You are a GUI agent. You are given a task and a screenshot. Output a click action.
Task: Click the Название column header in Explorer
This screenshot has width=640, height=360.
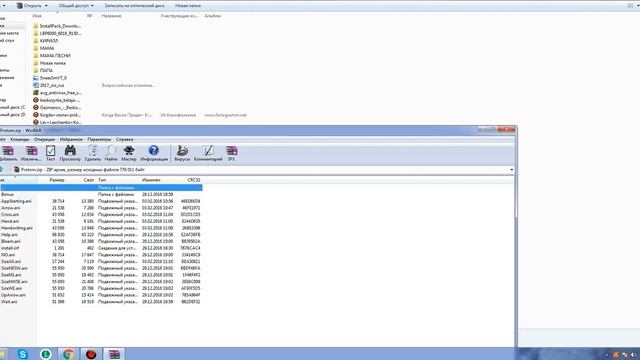click(111, 16)
